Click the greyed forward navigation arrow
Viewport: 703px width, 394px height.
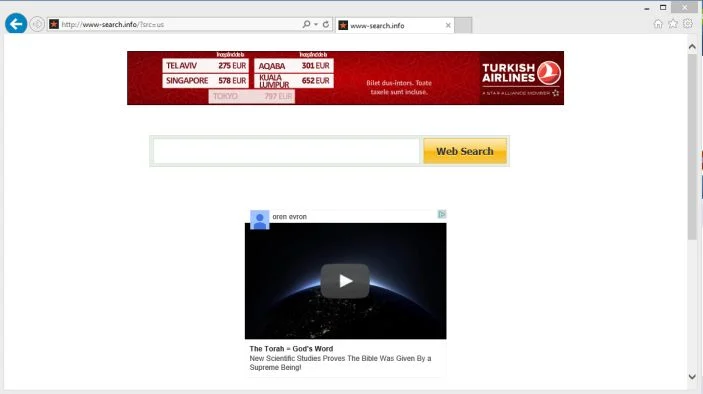click(37, 24)
